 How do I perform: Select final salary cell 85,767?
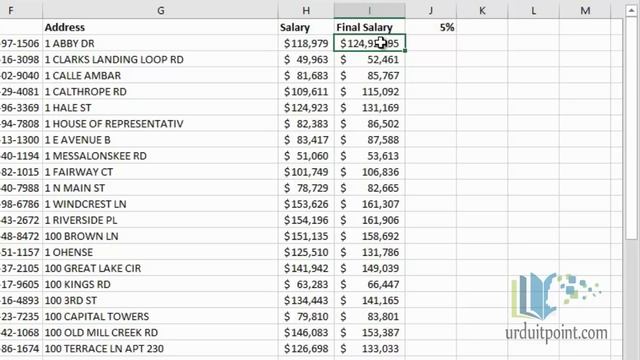click(370, 76)
